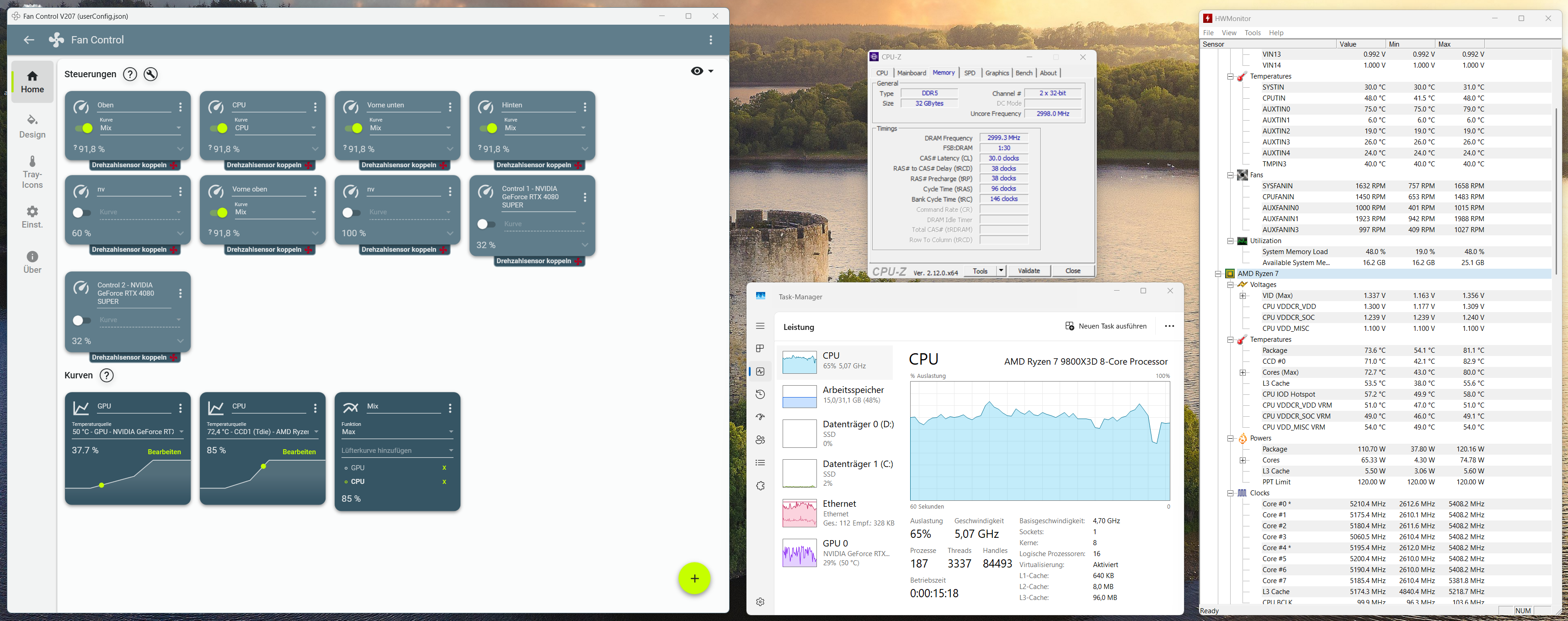Click the yellow plus add button
This screenshot has width=1568, height=621.
tap(694, 579)
